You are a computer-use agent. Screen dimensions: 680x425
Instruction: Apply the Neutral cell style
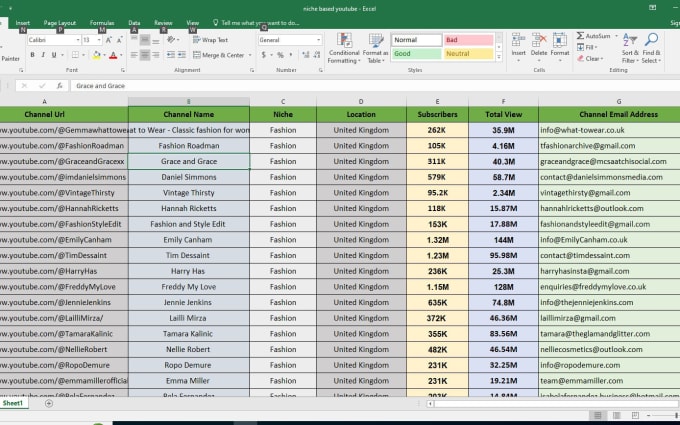coord(468,54)
